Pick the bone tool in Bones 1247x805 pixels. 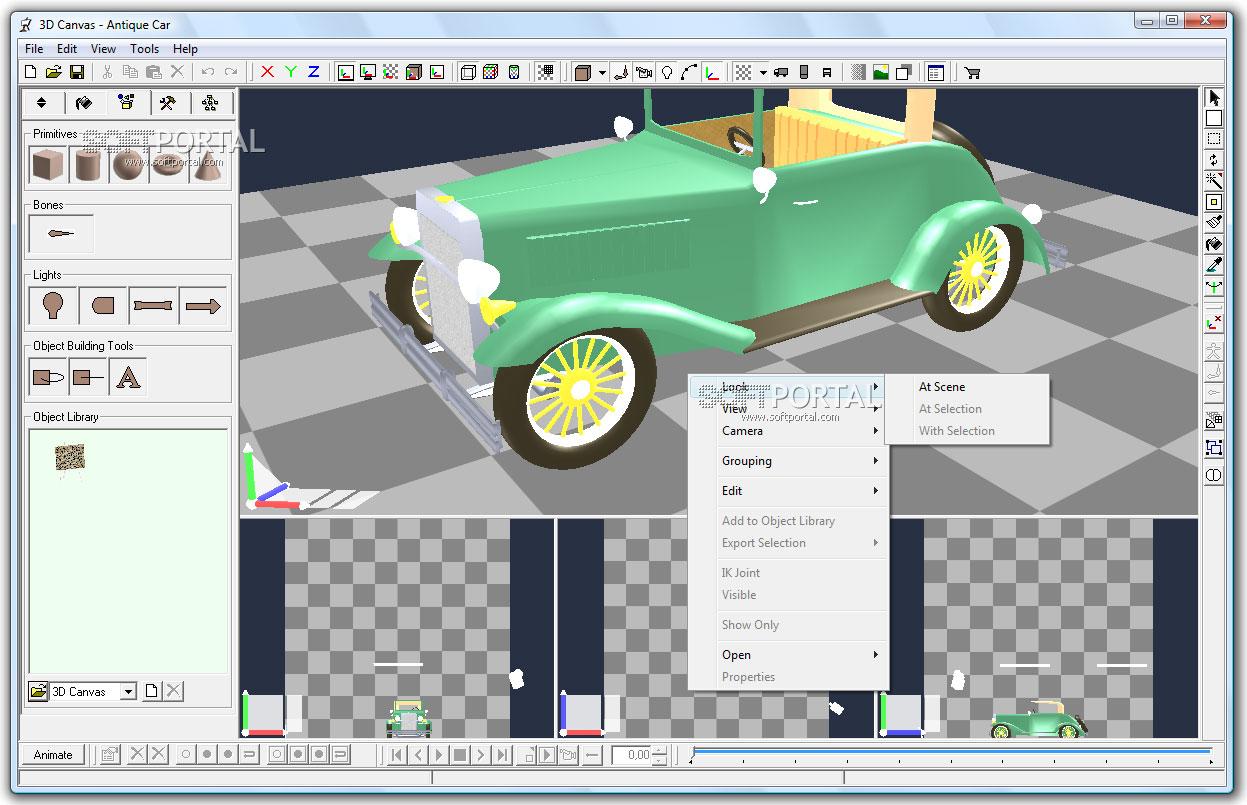point(61,233)
